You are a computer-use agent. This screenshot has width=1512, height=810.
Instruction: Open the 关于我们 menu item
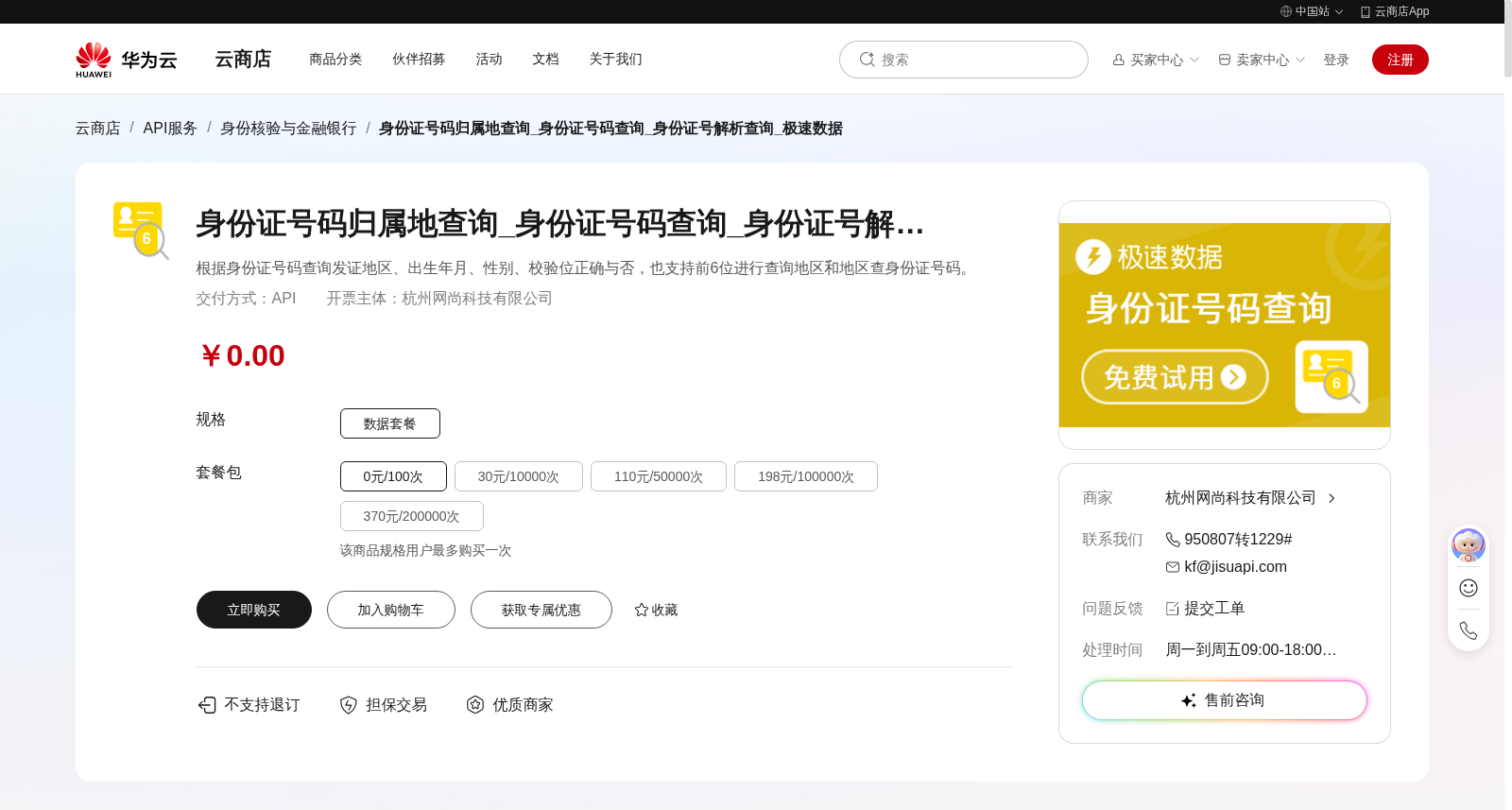(x=615, y=59)
